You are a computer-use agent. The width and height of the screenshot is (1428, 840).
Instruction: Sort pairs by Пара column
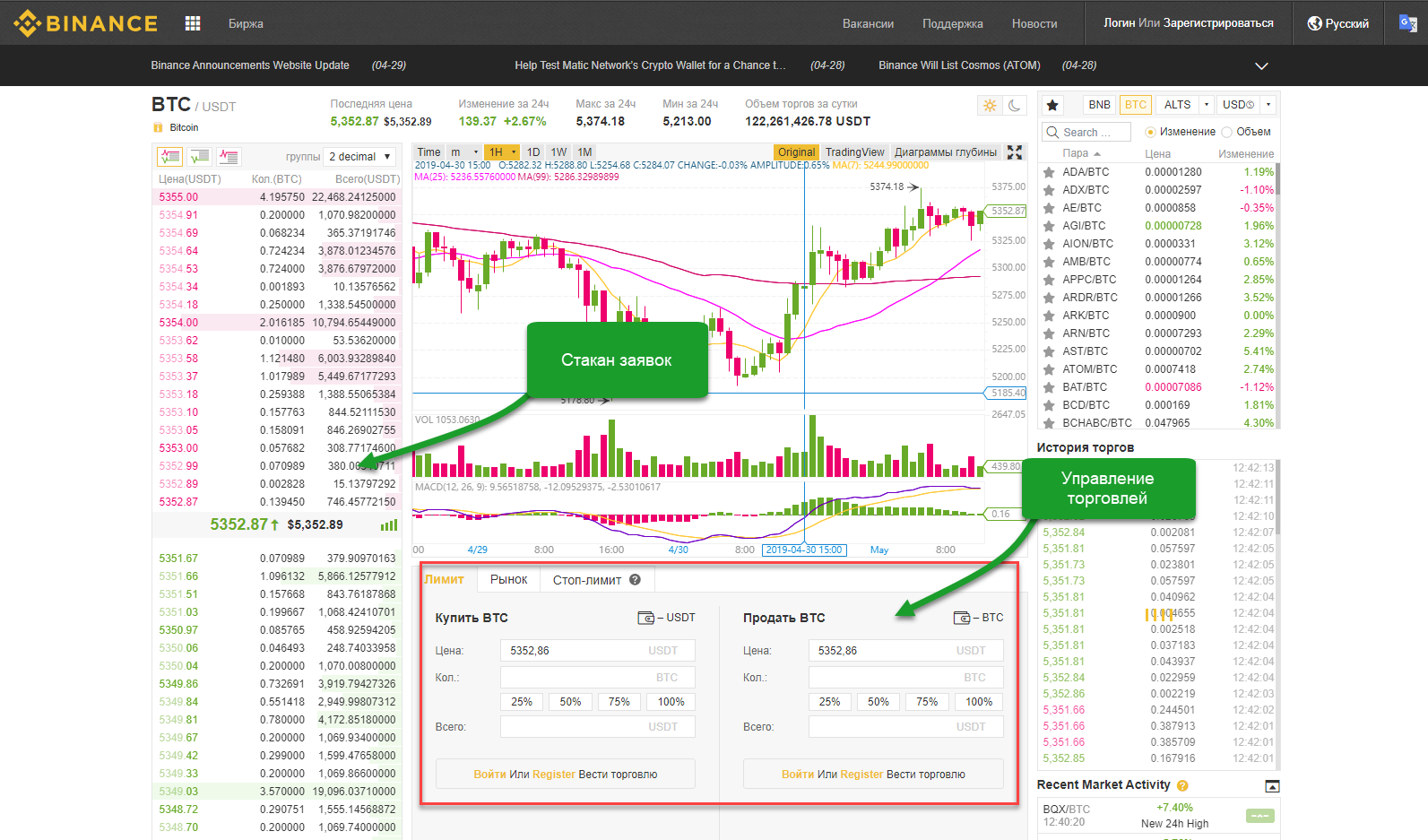(1081, 154)
